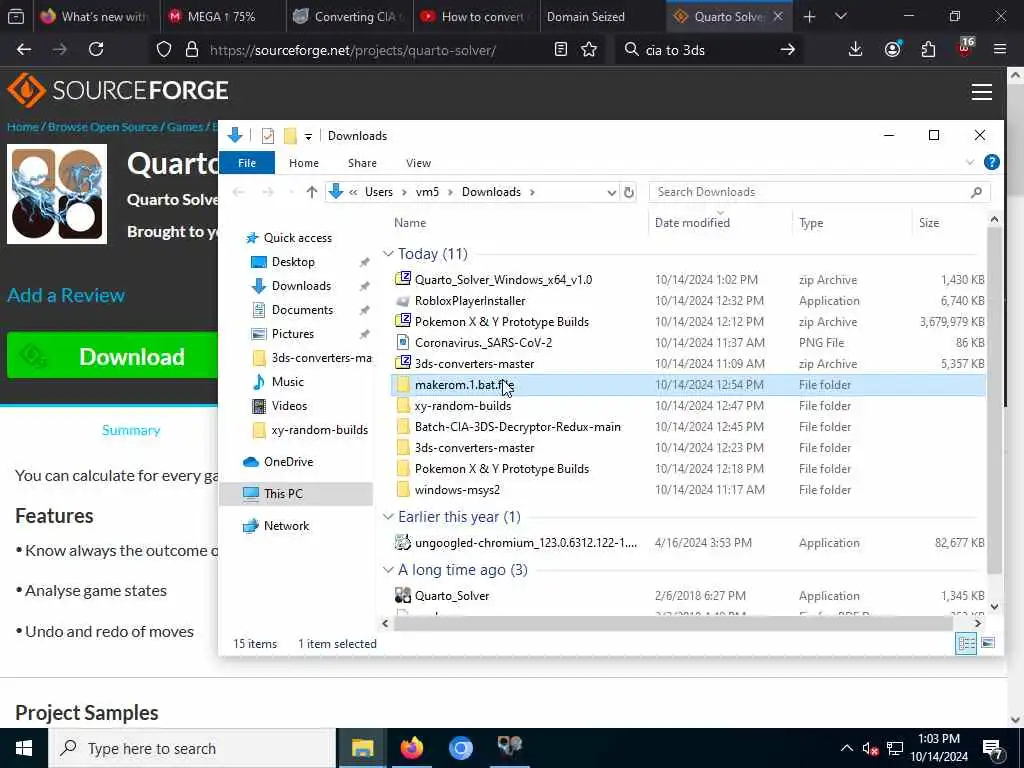Open a new Firefox tab
This screenshot has height=768, width=1024.
810,17
